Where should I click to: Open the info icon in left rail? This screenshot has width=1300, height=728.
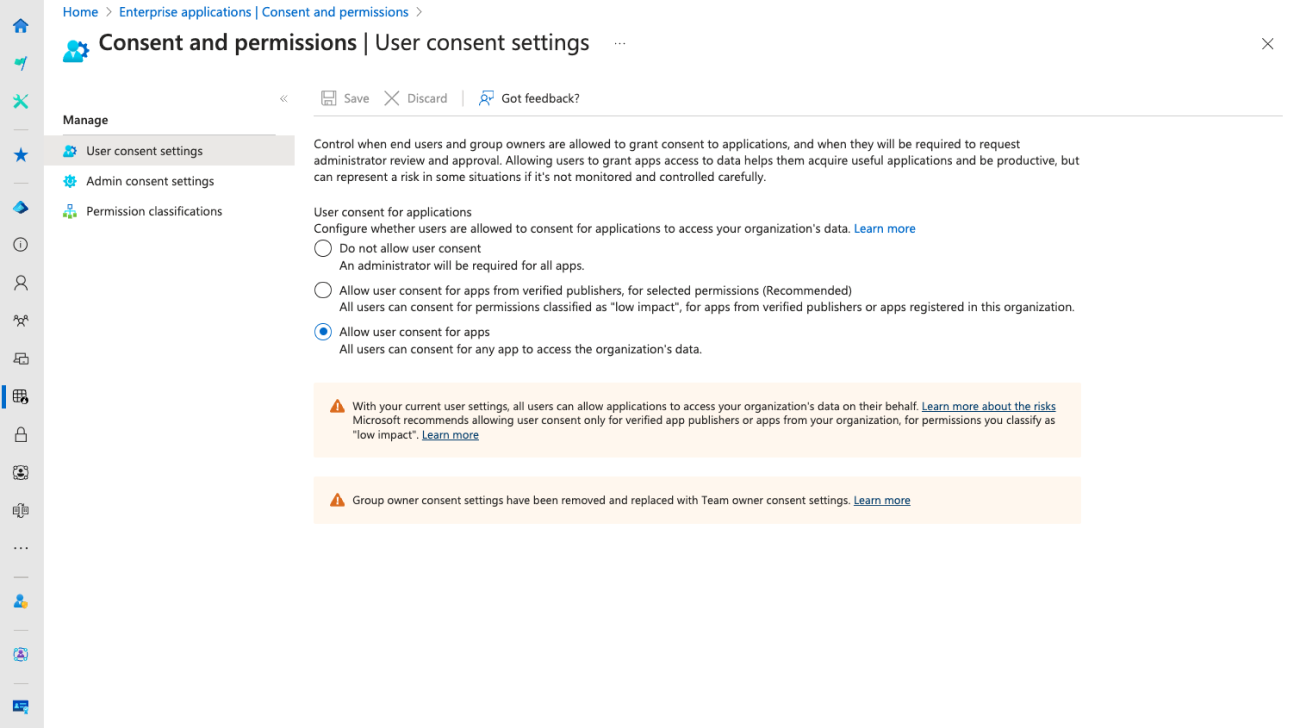point(20,245)
